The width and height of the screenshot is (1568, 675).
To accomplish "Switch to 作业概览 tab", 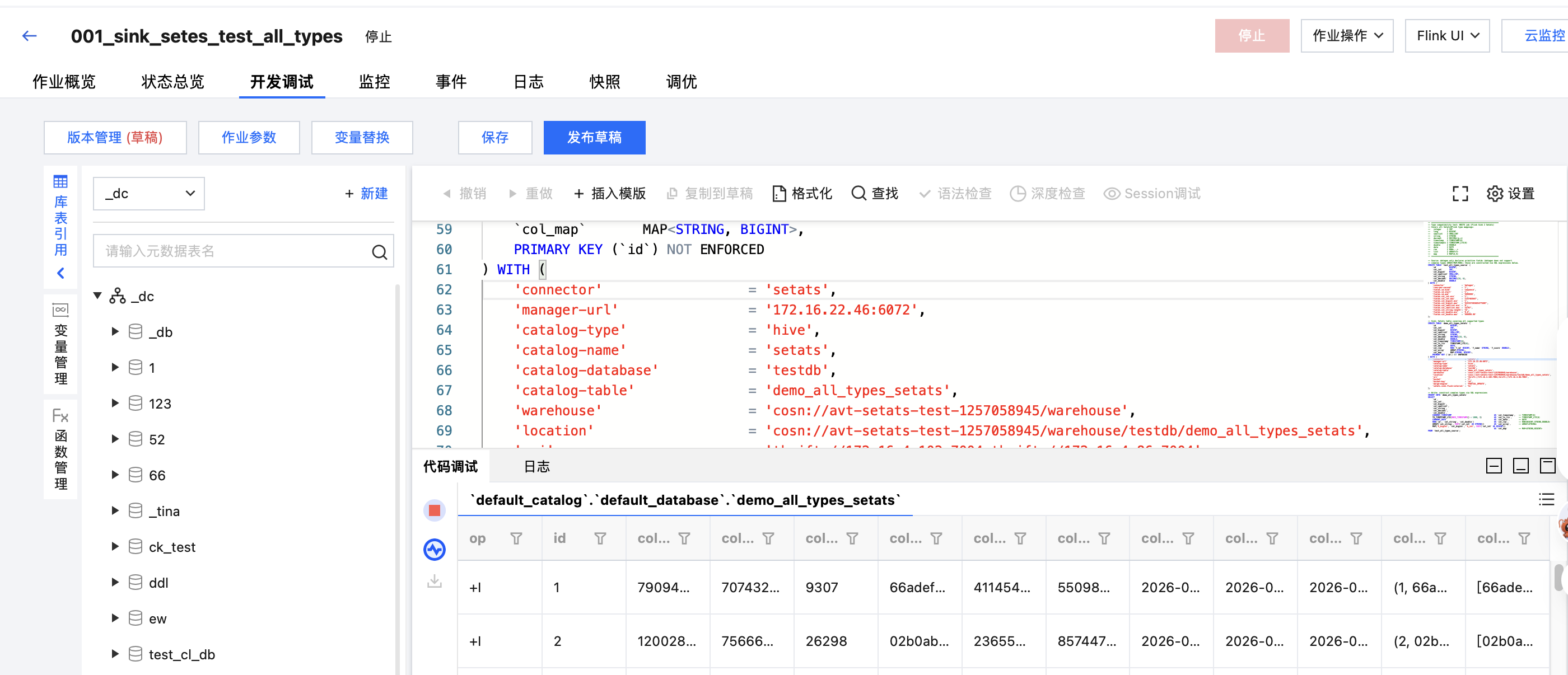I will coord(64,82).
